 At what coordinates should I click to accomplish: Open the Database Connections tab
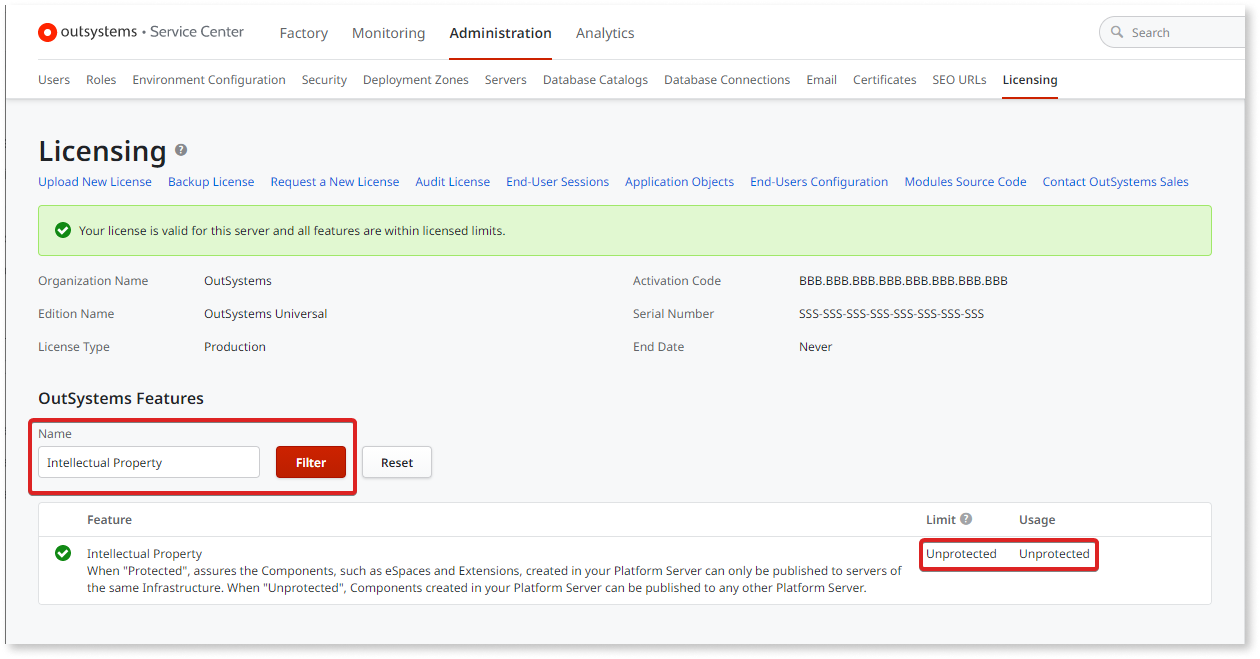[x=727, y=80]
